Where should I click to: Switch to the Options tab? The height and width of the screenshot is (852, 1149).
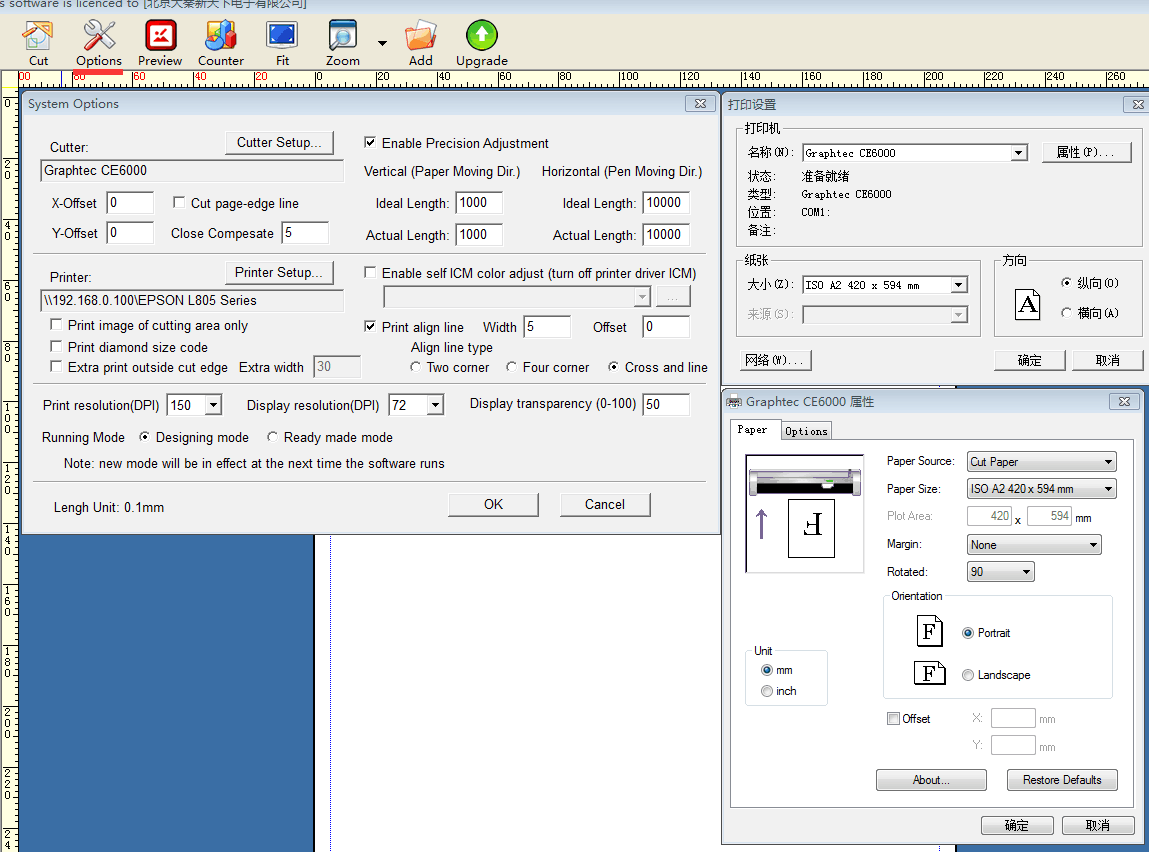tap(806, 431)
